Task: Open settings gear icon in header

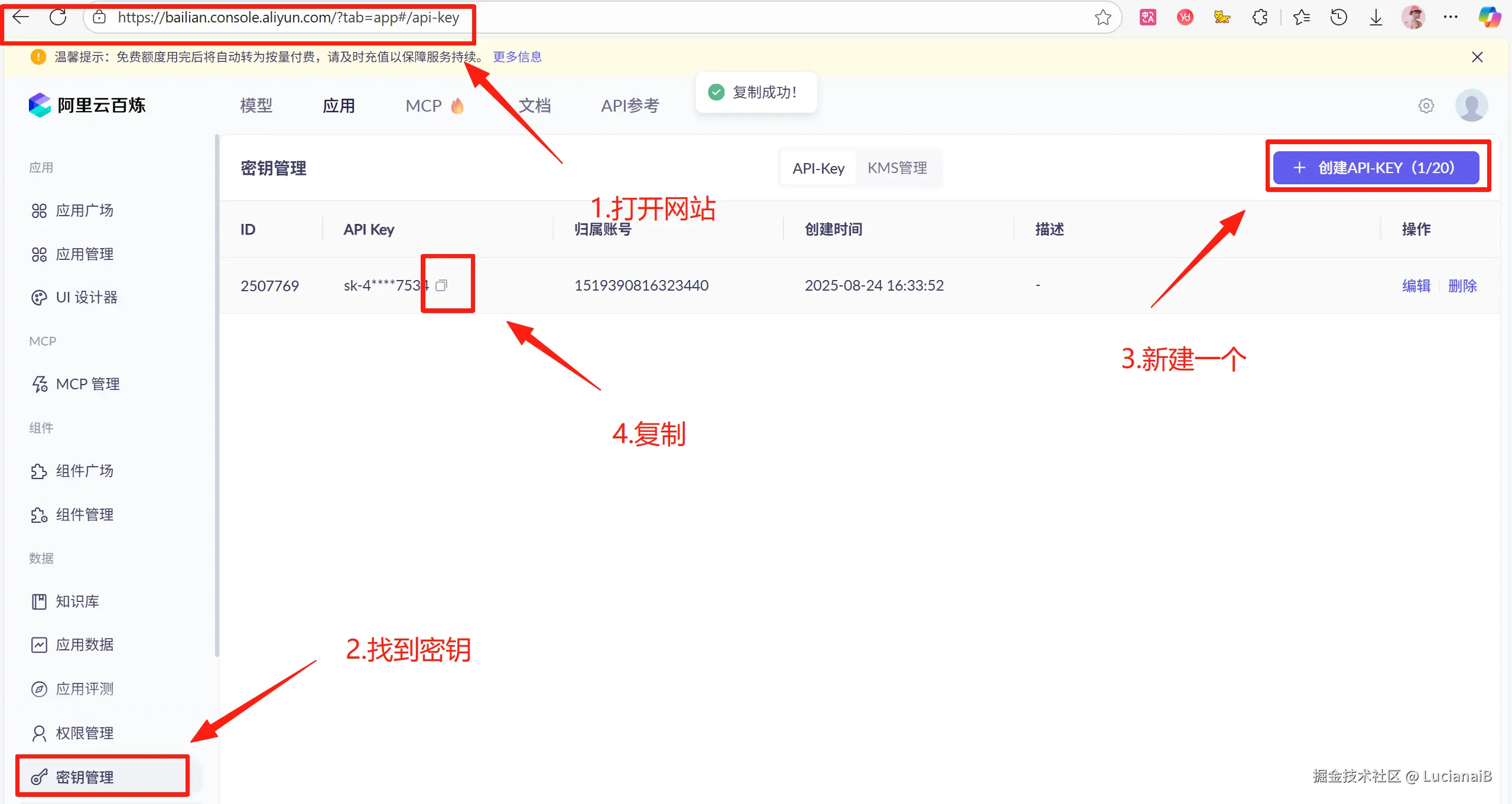Action: [x=1426, y=106]
